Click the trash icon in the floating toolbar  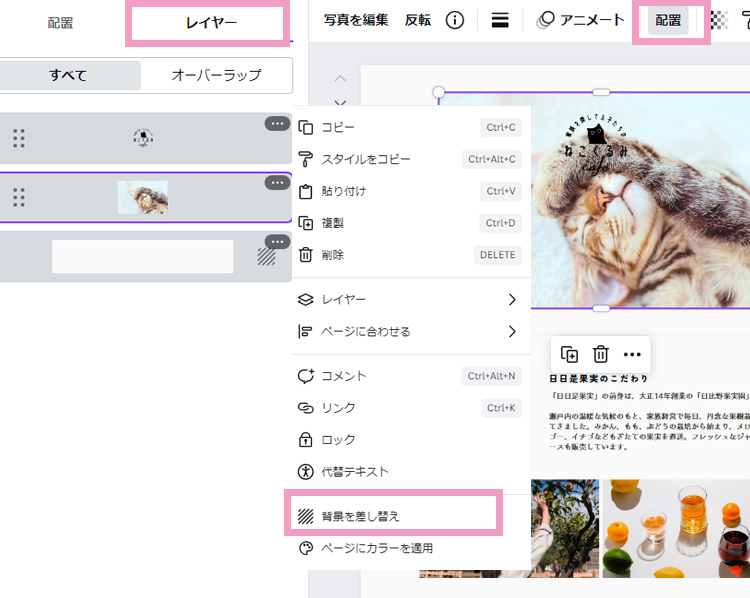click(601, 354)
